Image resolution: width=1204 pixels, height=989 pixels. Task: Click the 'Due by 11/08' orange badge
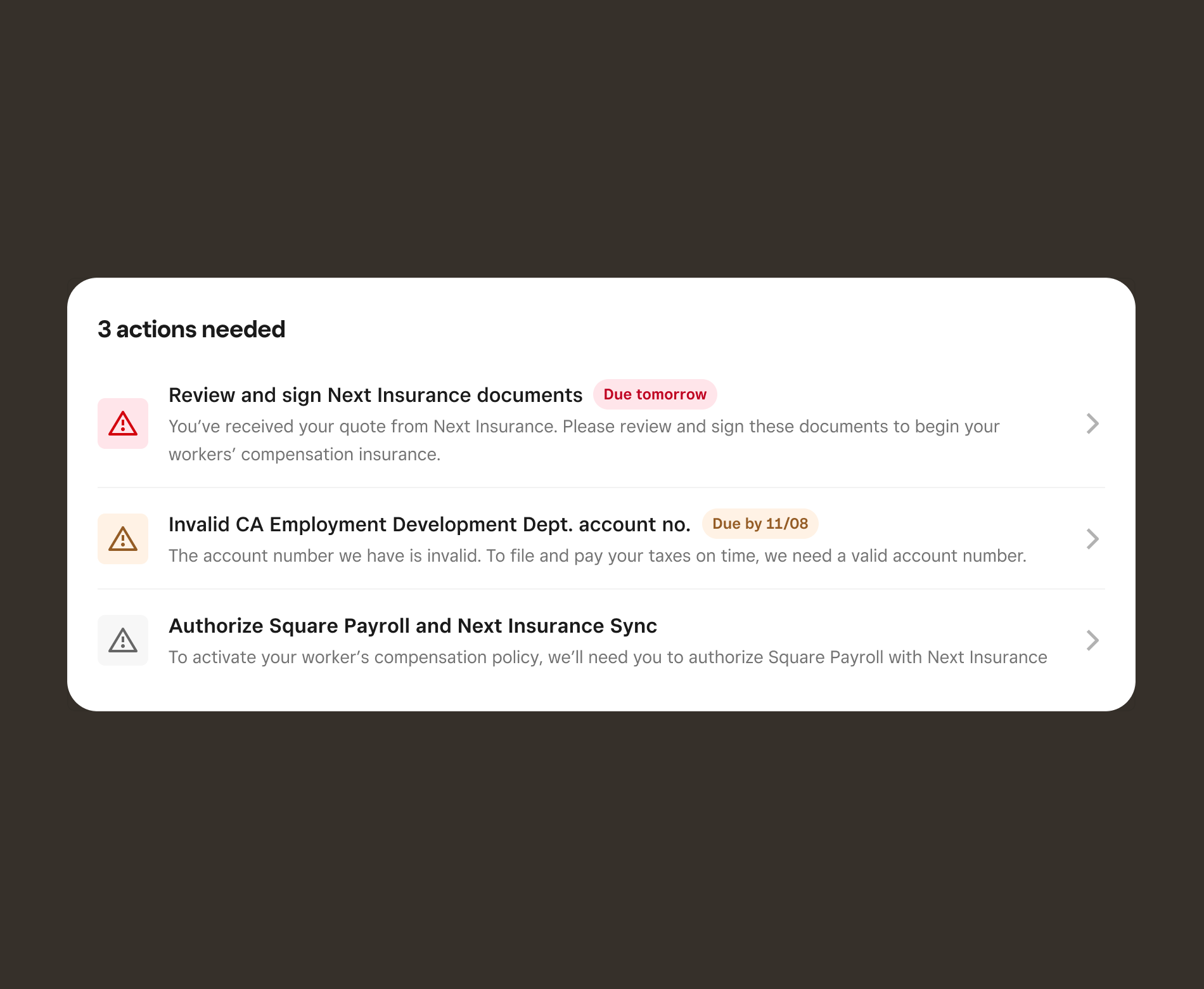(x=760, y=524)
